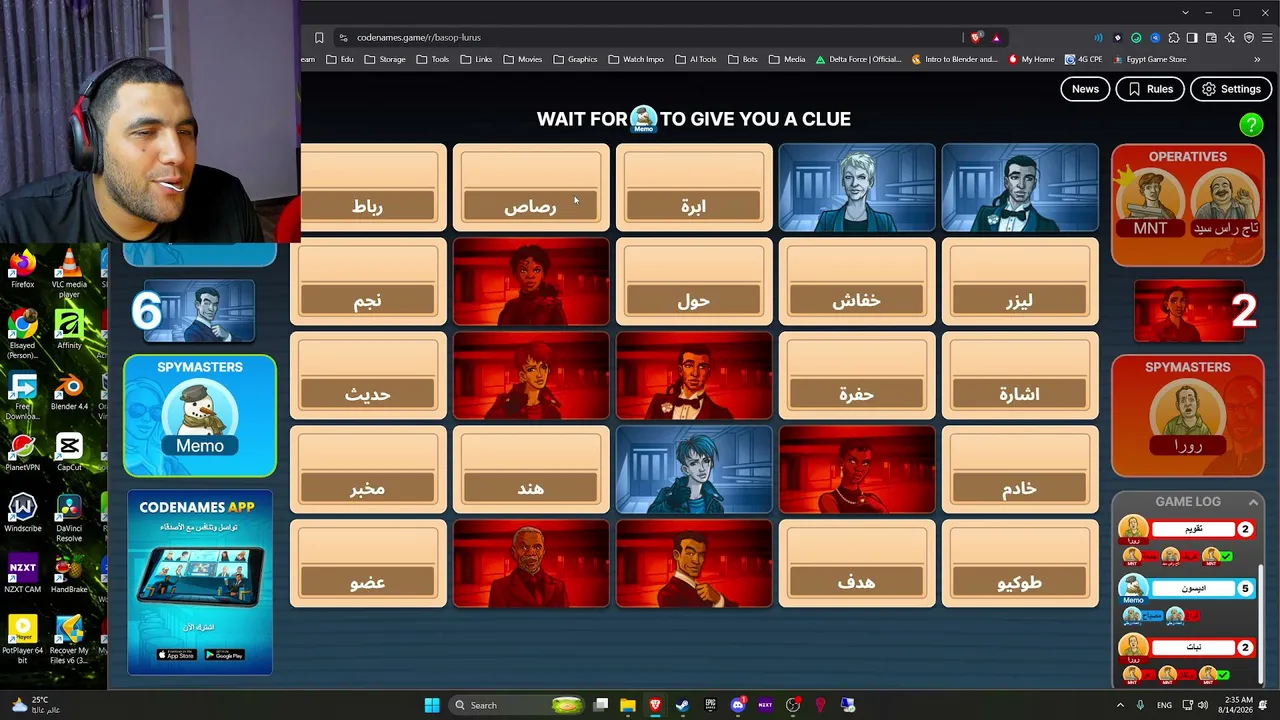1280x720 pixels.
Task: Open the browser main menu icon
Action: coord(1267,38)
